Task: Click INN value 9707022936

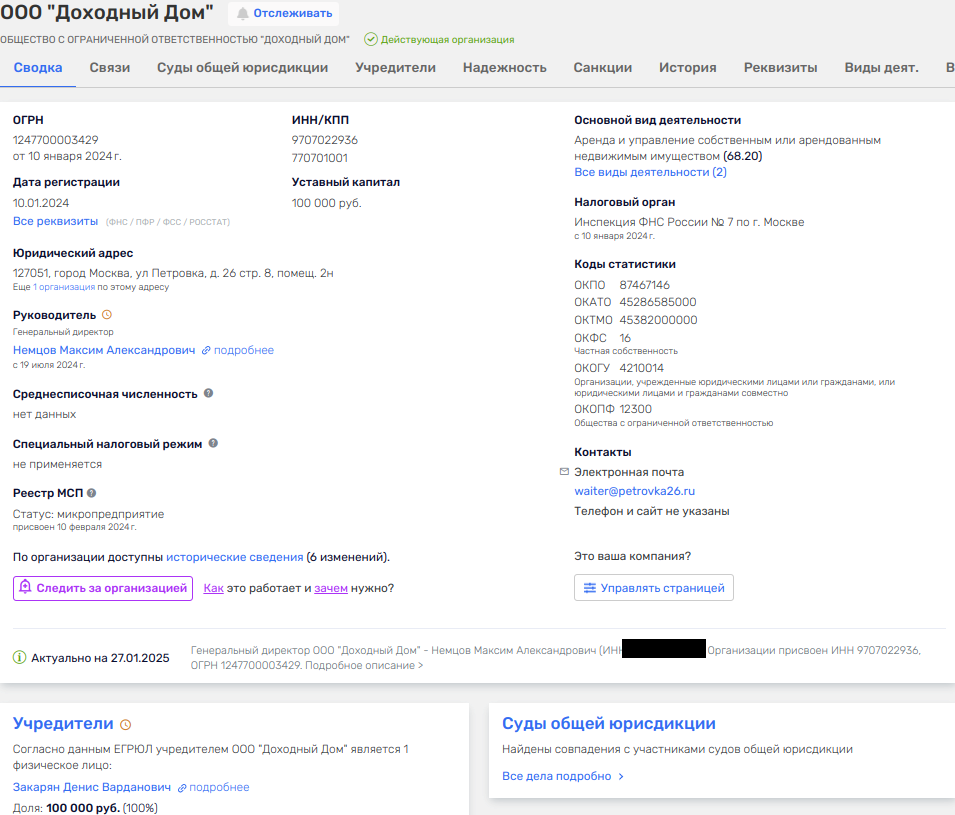Action: pyautogui.click(x=325, y=140)
